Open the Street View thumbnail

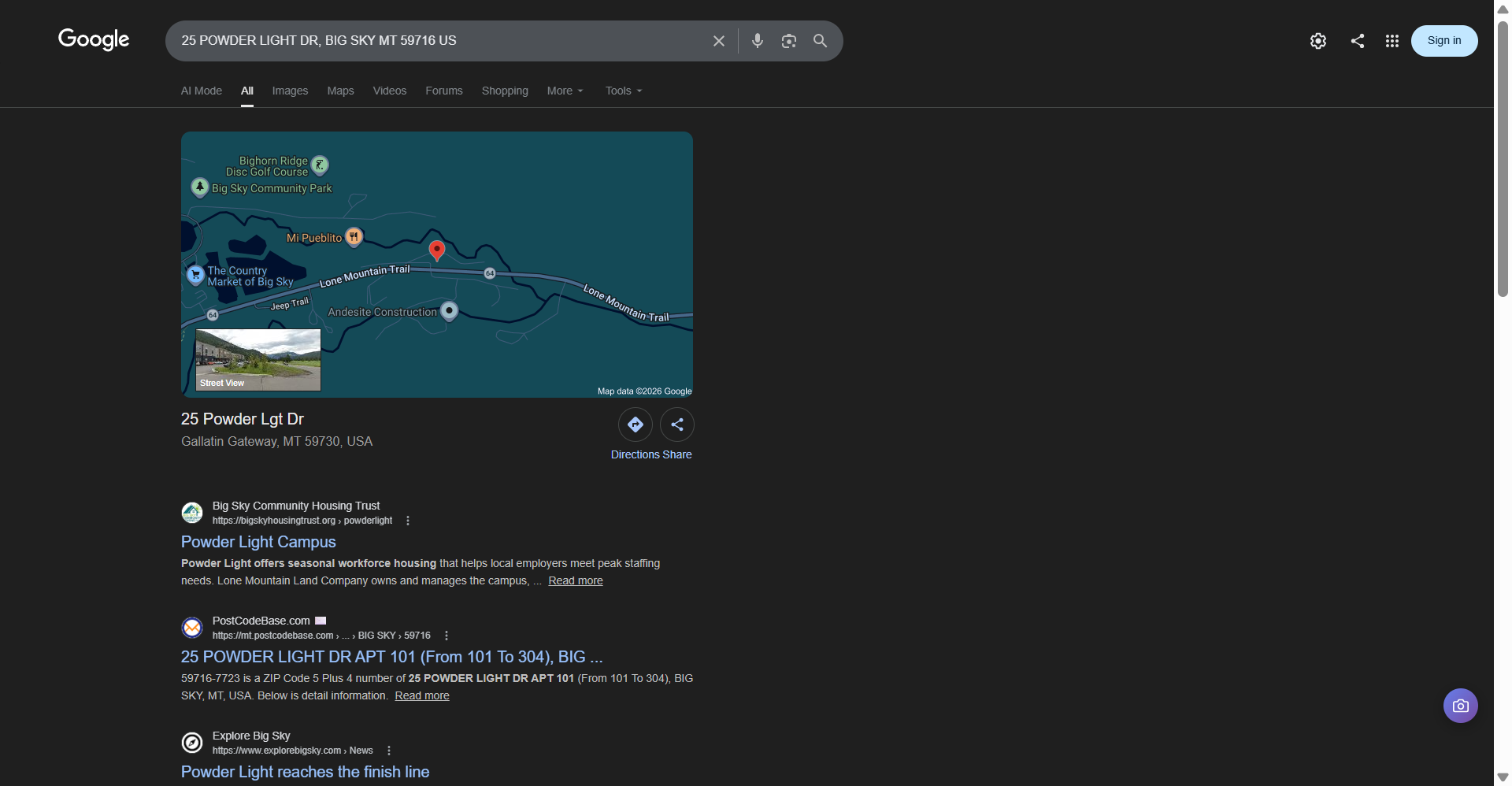point(258,360)
